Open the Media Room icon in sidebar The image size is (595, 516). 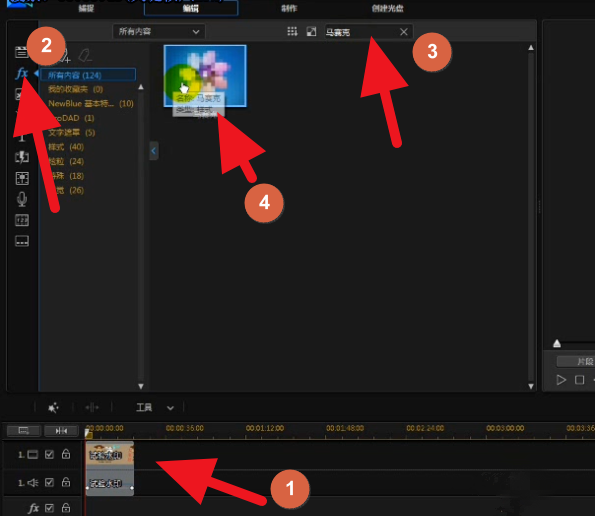click(x=21, y=52)
